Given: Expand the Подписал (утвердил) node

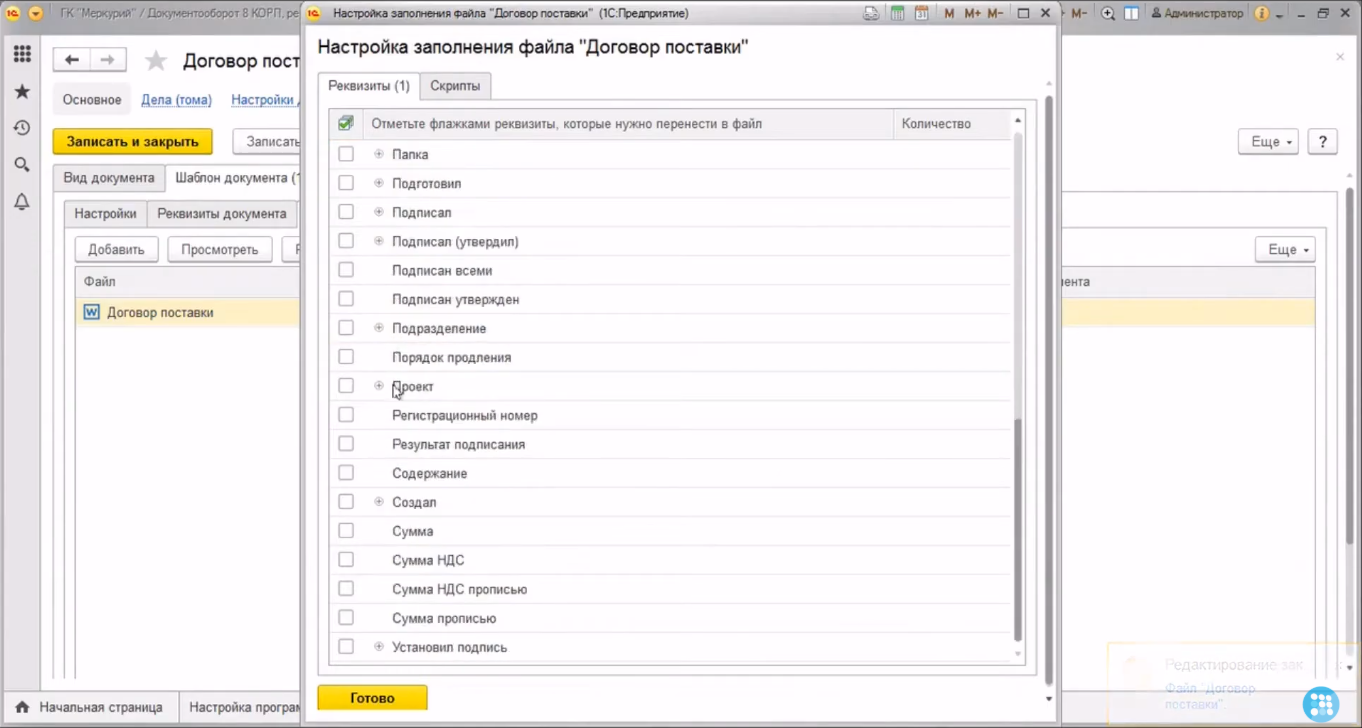Looking at the screenshot, I should 379,241.
